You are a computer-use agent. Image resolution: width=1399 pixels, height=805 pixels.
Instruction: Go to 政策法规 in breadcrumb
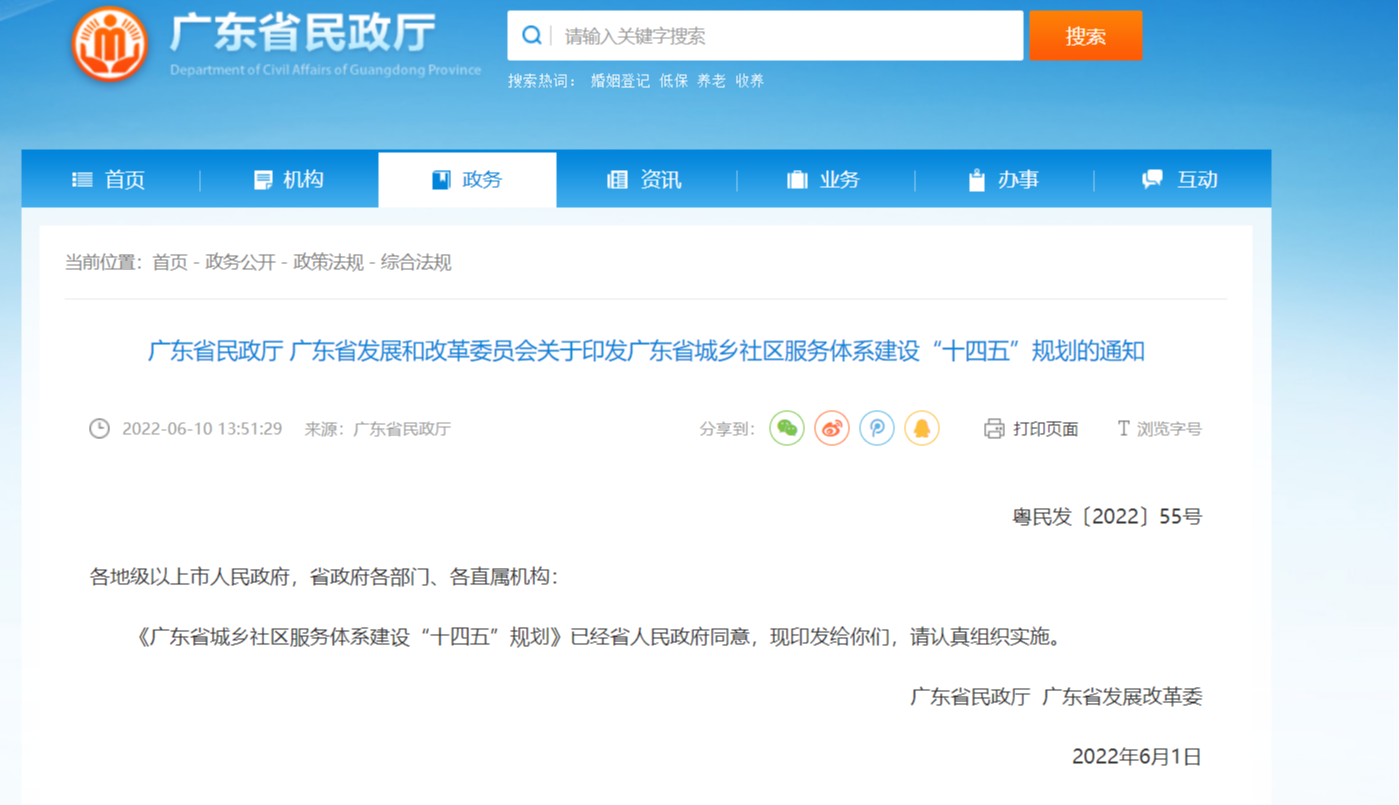point(328,262)
